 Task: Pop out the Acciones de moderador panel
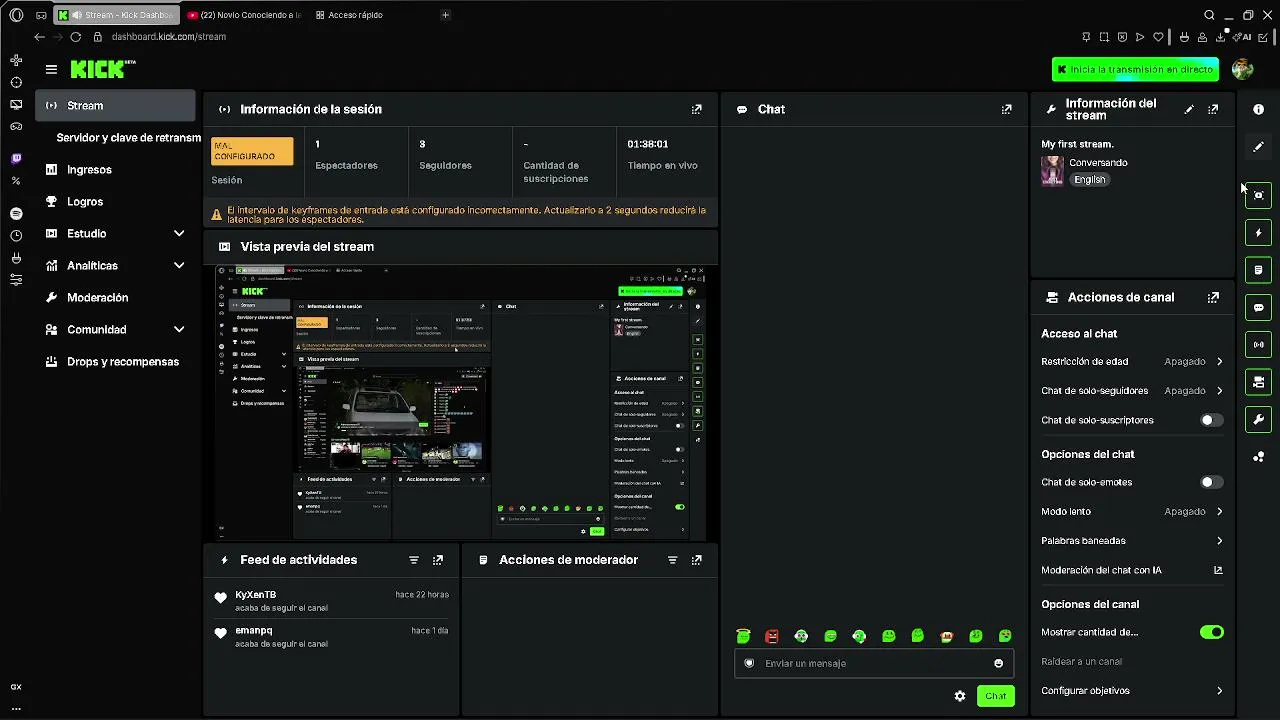[697, 560]
